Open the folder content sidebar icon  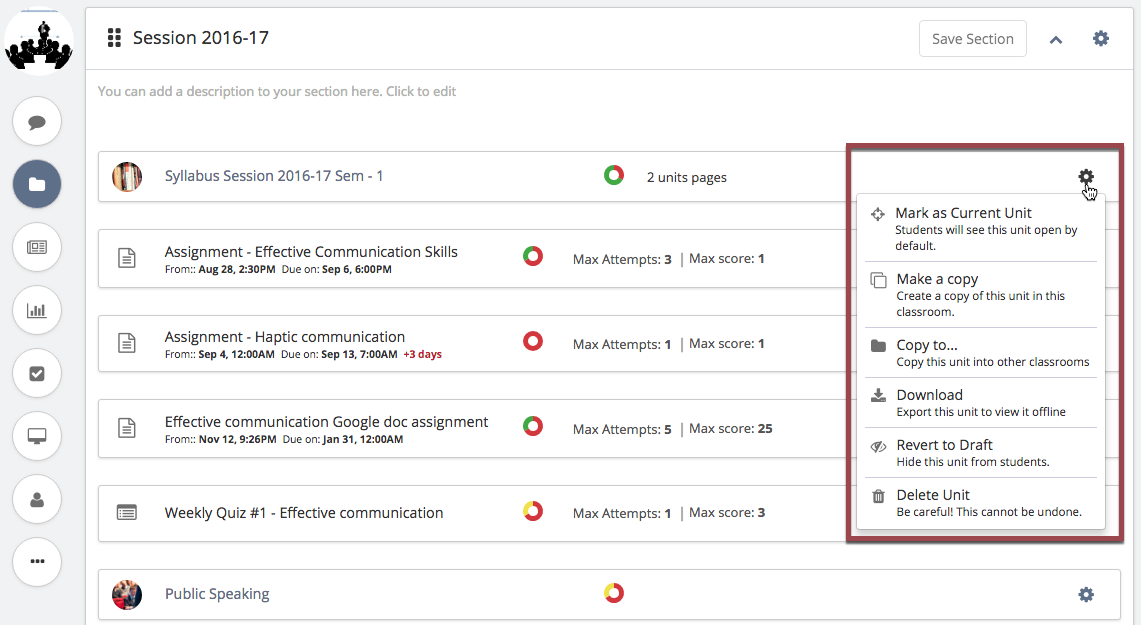[x=37, y=184]
